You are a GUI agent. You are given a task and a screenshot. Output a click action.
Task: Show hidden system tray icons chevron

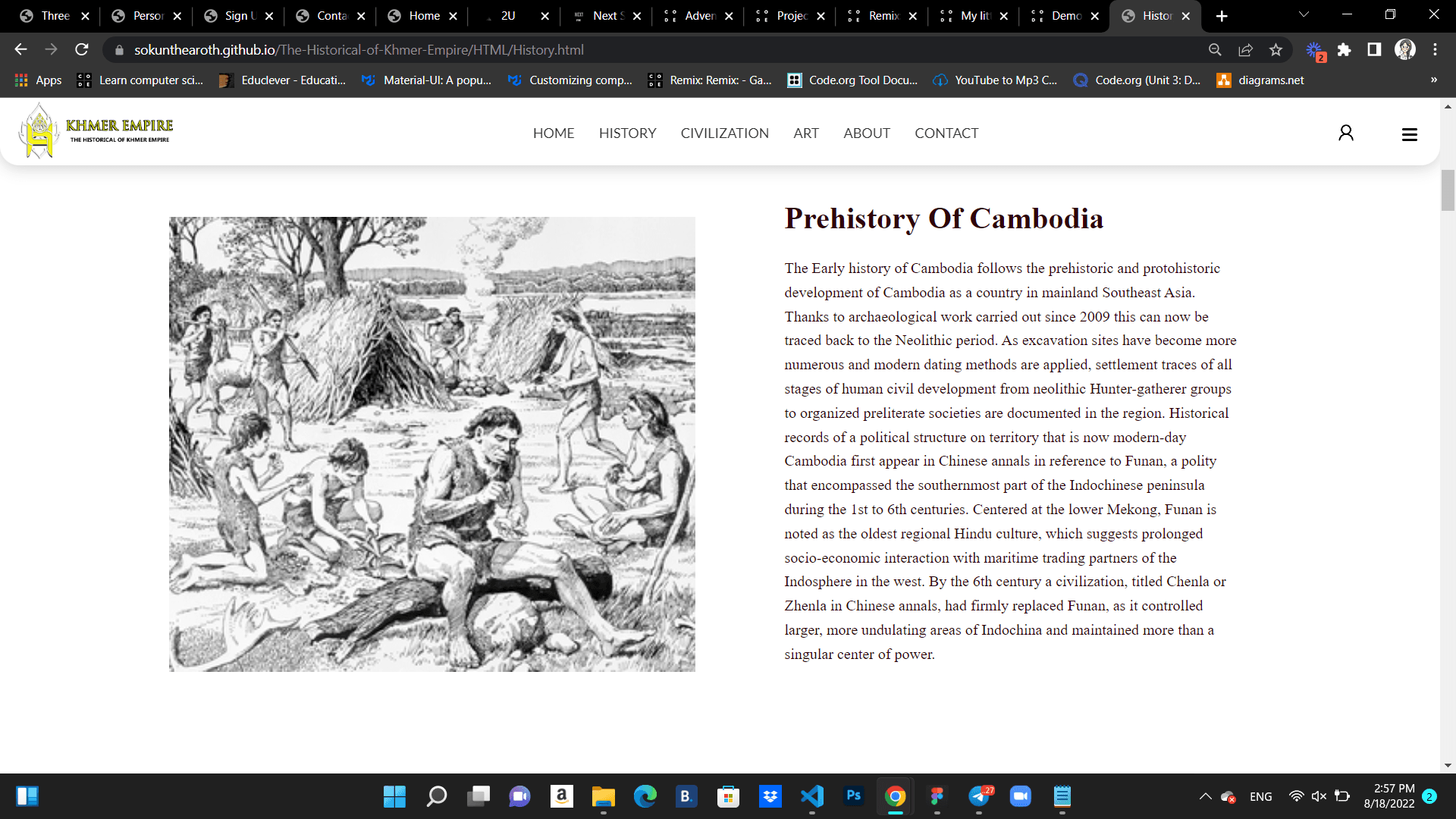pyautogui.click(x=1205, y=796)
